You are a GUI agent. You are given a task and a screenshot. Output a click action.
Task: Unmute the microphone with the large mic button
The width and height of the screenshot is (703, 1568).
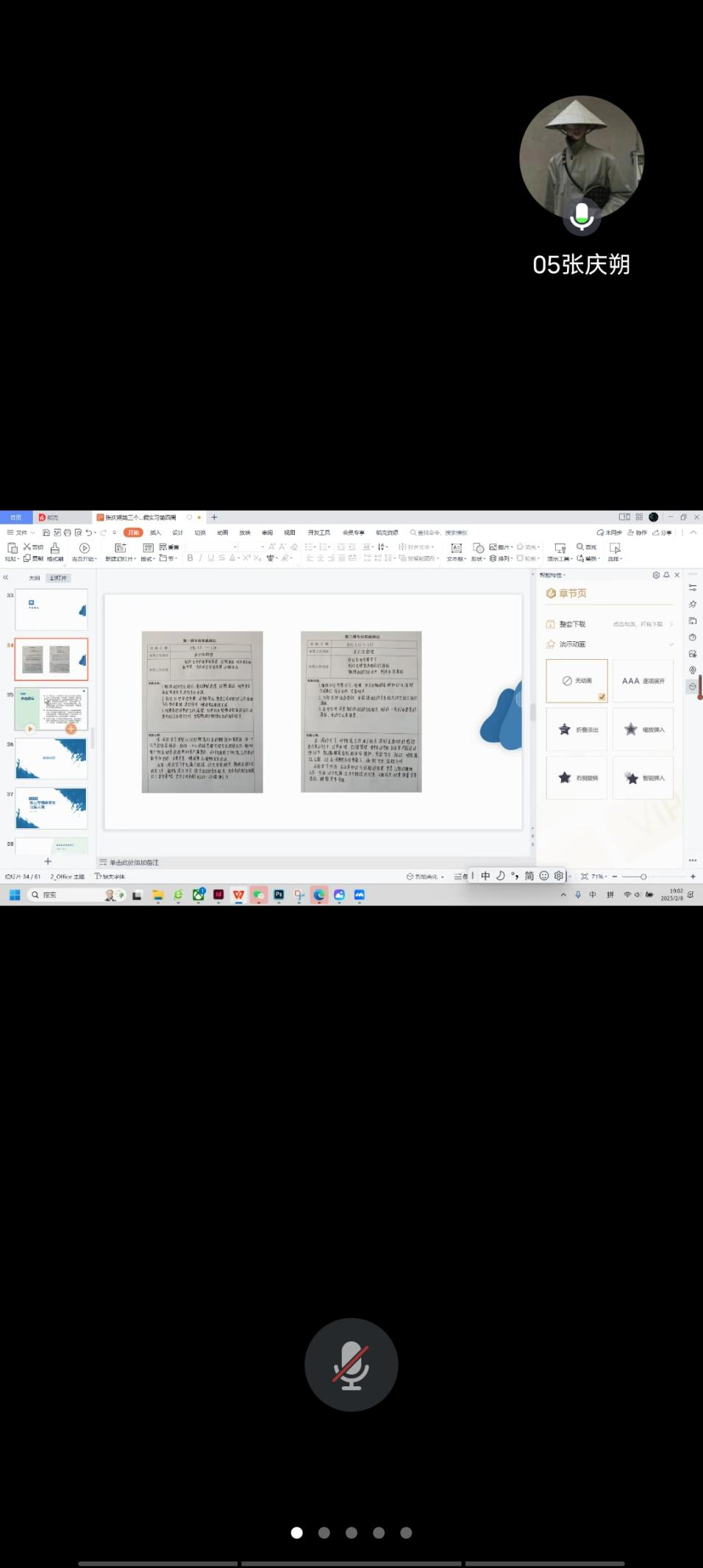351,1364
